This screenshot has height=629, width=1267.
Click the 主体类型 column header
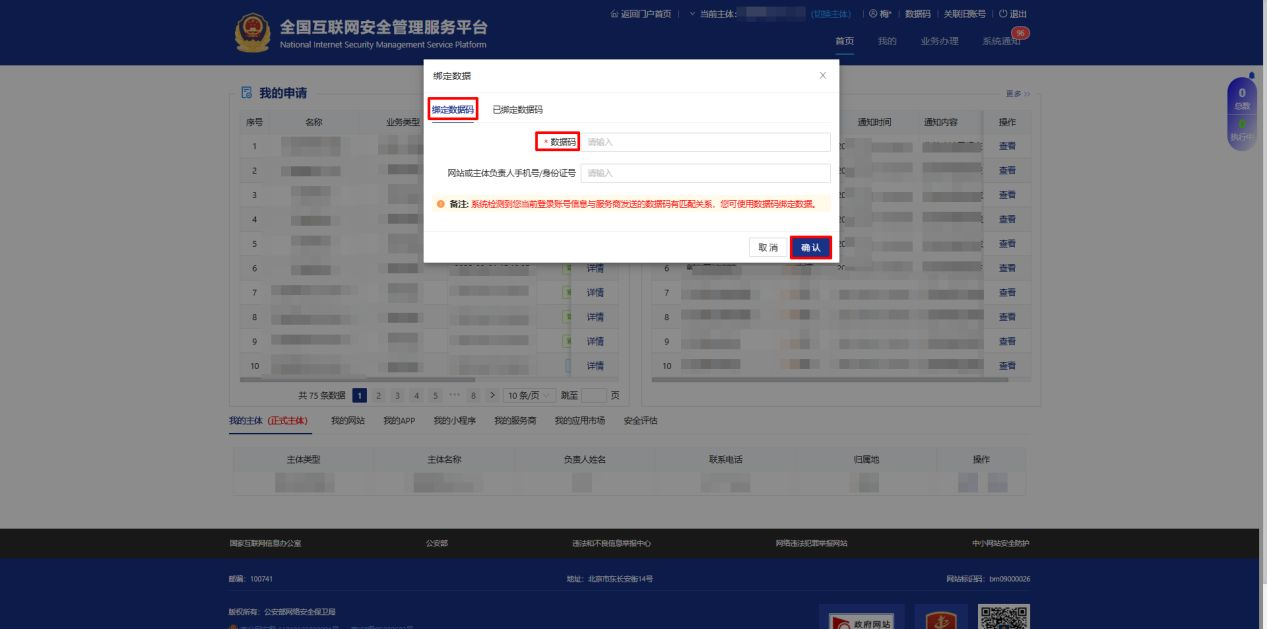click(303, 459)
